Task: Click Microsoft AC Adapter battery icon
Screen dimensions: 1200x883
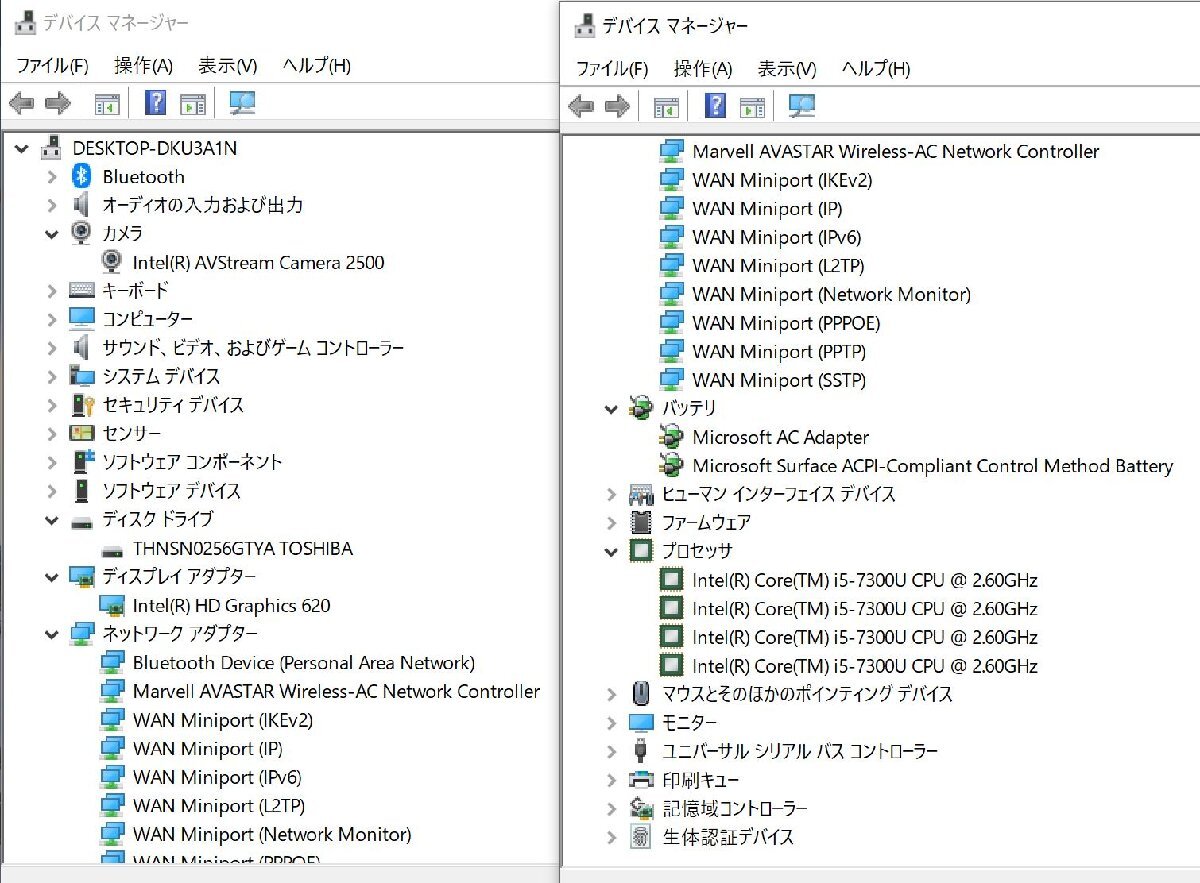Action: 672,437
